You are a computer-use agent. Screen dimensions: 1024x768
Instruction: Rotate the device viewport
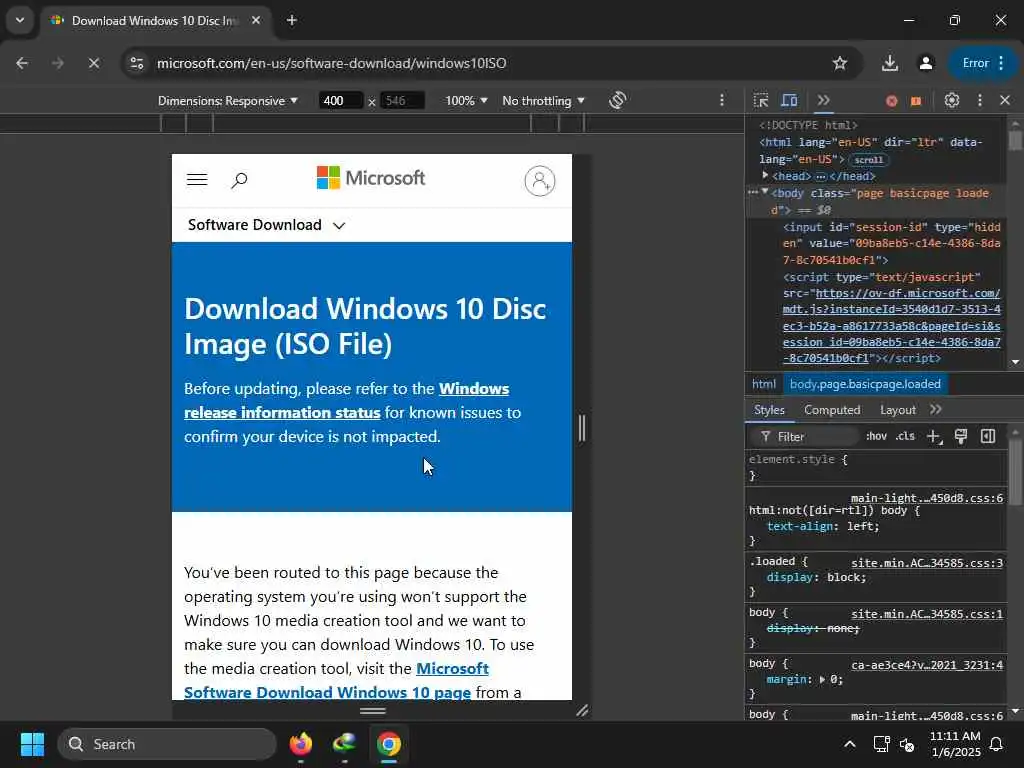(x=617, y=101)
